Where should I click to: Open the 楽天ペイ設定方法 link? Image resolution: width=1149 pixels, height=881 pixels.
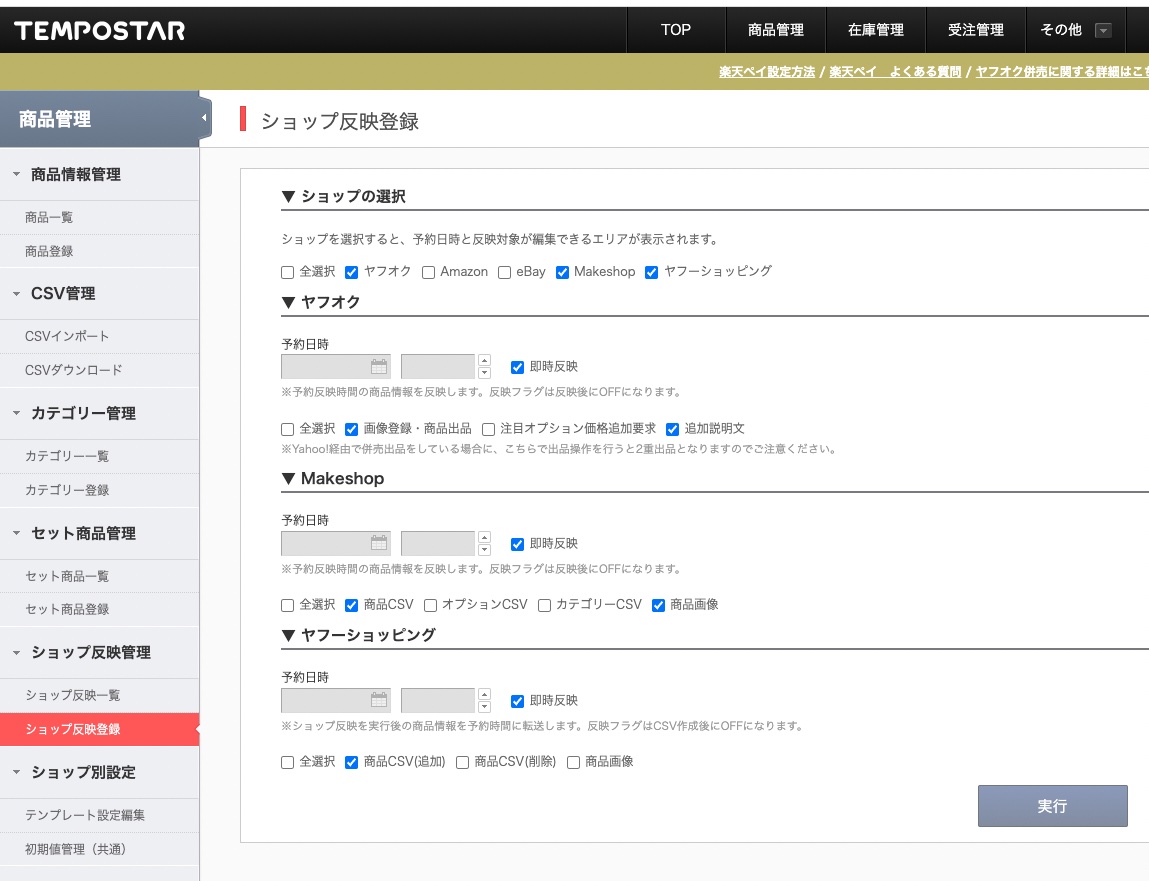[x=767, y=72]
